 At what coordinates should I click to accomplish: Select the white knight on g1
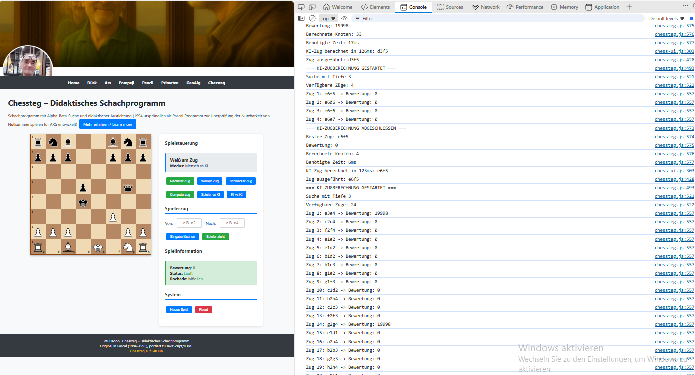click(x=128, y=247)
